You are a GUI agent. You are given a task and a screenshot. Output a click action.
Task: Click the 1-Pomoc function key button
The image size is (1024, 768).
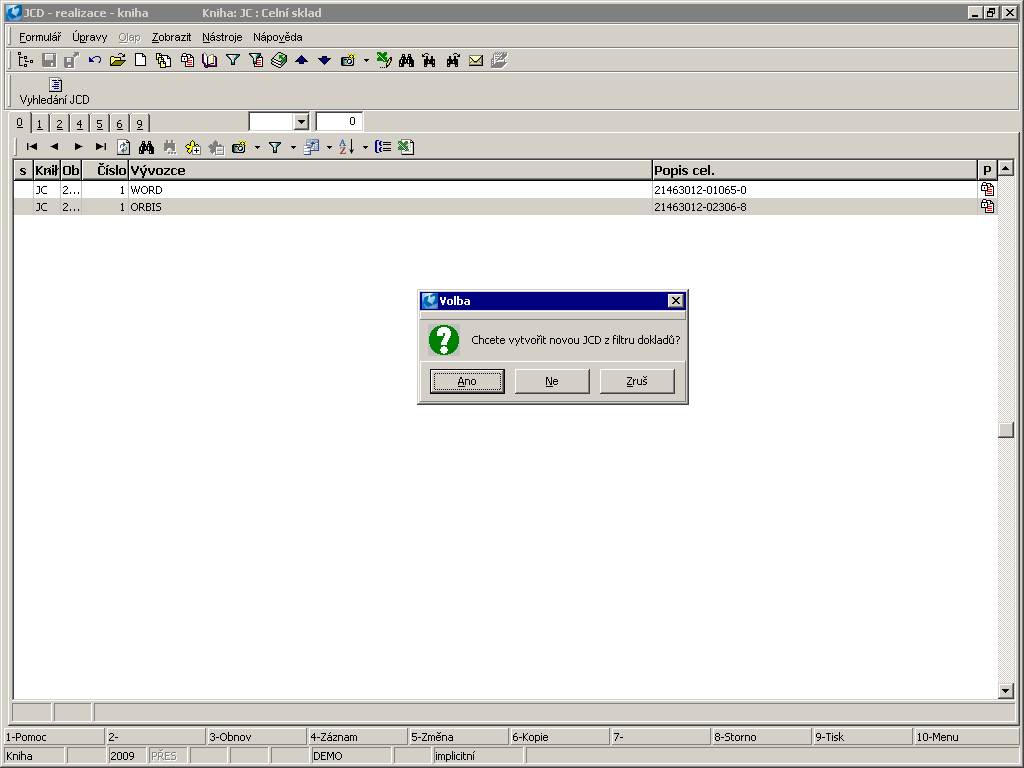point(54,737)
